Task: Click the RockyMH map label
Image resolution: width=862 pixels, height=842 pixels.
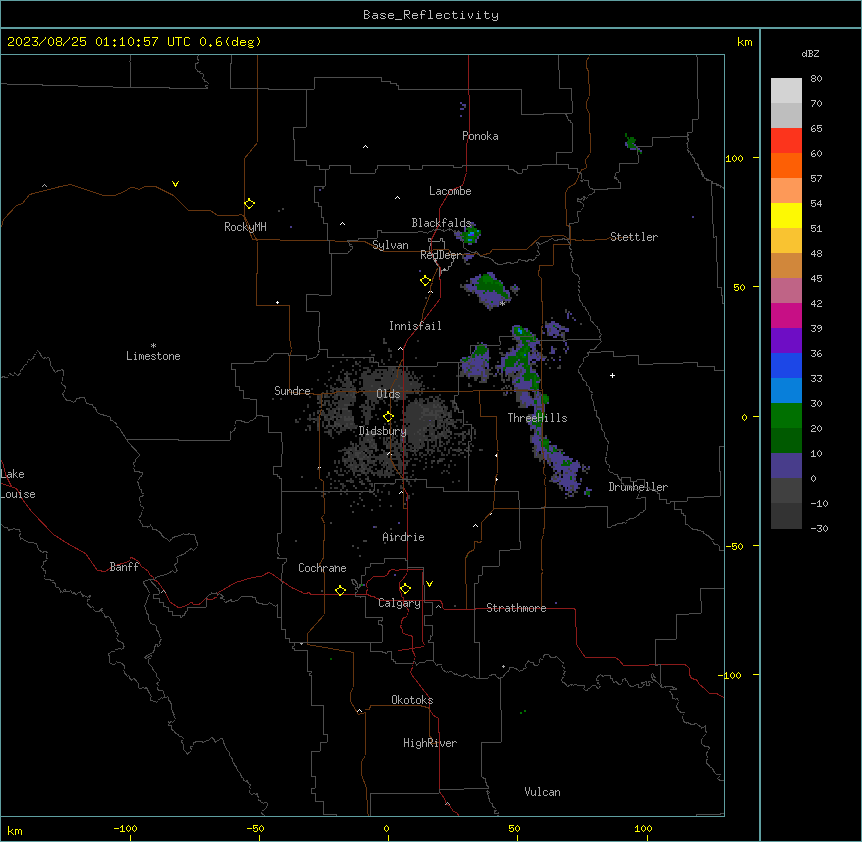Action: pyautogui.click(x=245, y=227)
